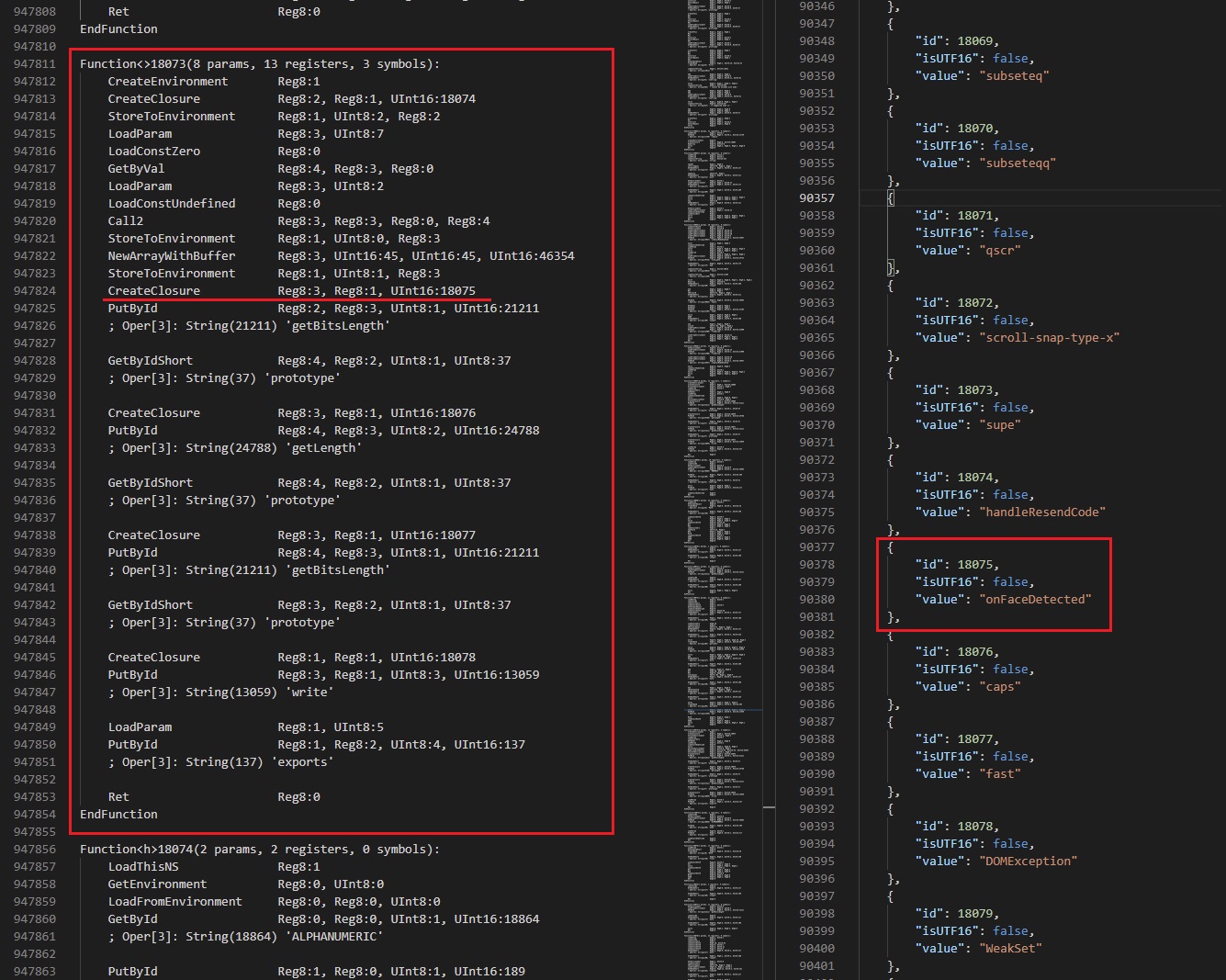Click Ret instruction on line 947853
1226x980 pixels.
[214, 797]
